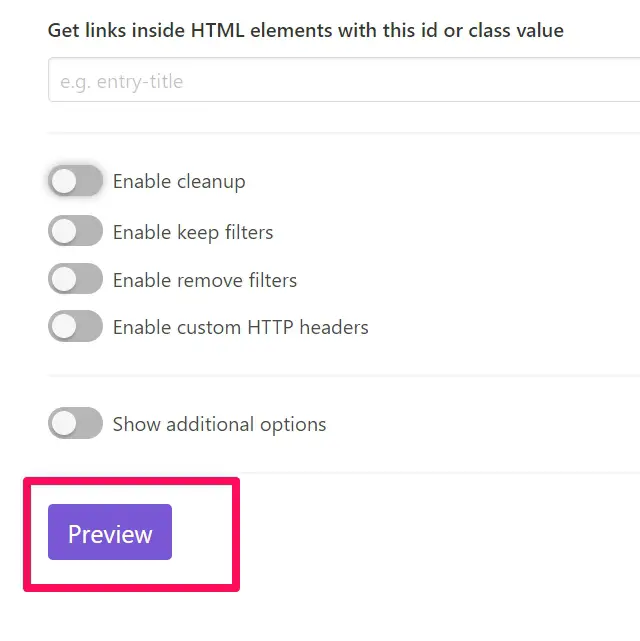Click the 'Enable remove filters' label text
The width and height of the screenshot is (640, 641).
pyautogui.click(x=205, y=280)
